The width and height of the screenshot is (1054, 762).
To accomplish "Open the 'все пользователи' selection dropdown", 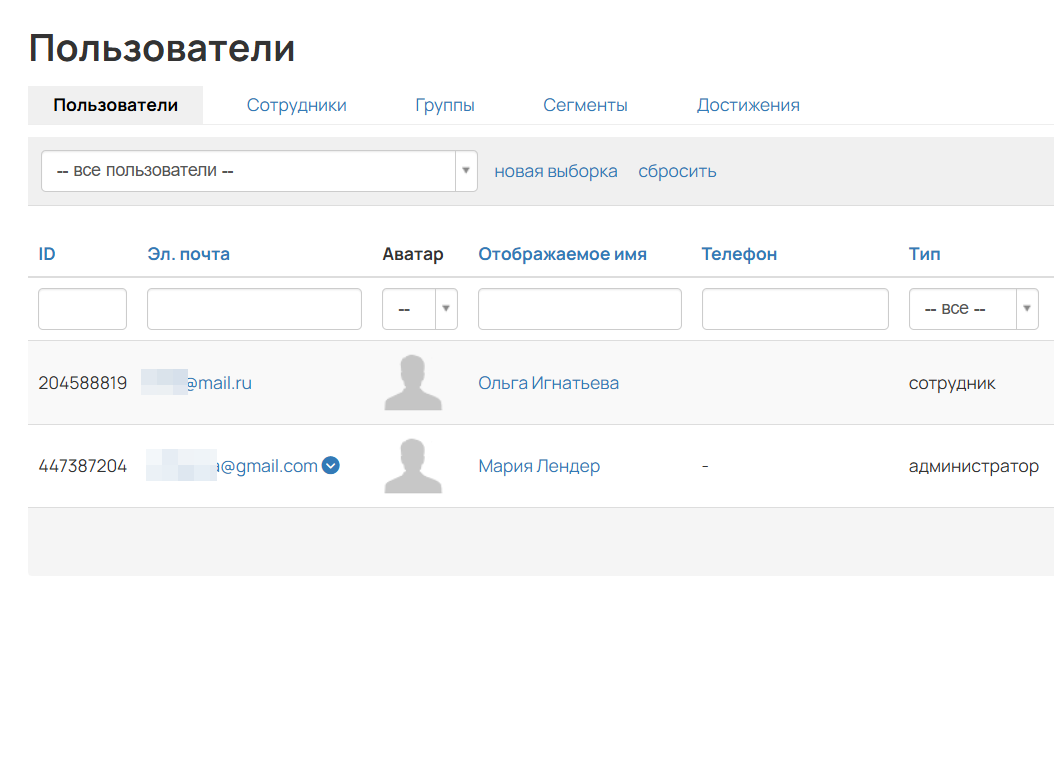I will (259, 171).
